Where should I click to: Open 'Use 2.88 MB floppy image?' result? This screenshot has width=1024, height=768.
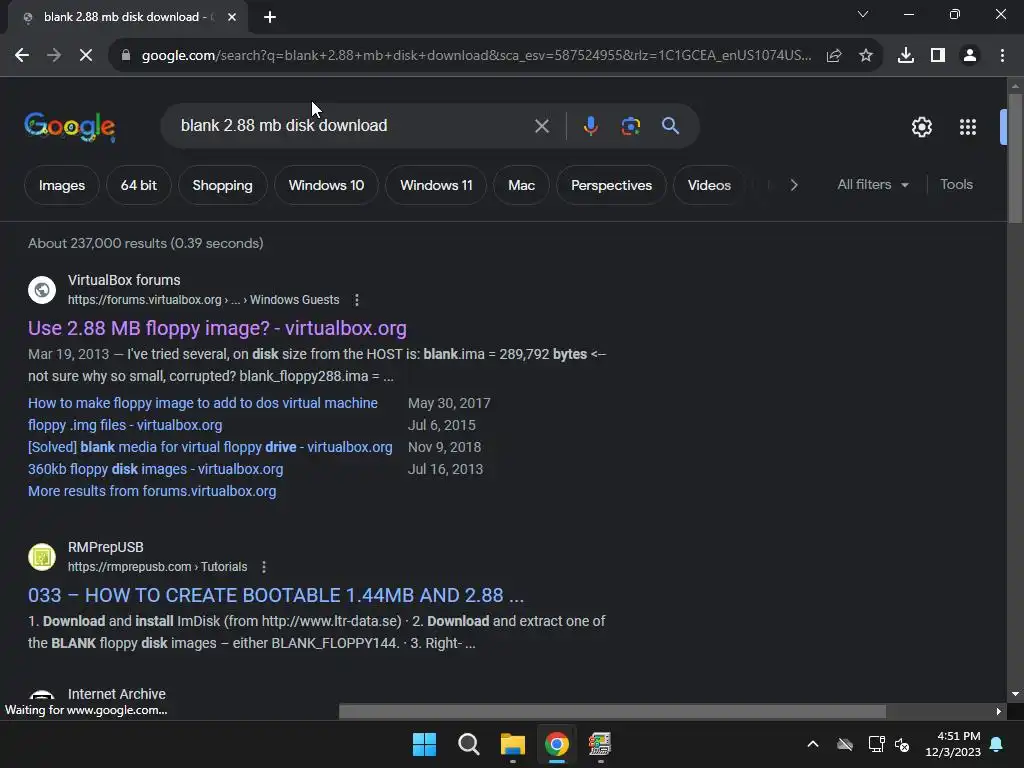pos(217,328)
